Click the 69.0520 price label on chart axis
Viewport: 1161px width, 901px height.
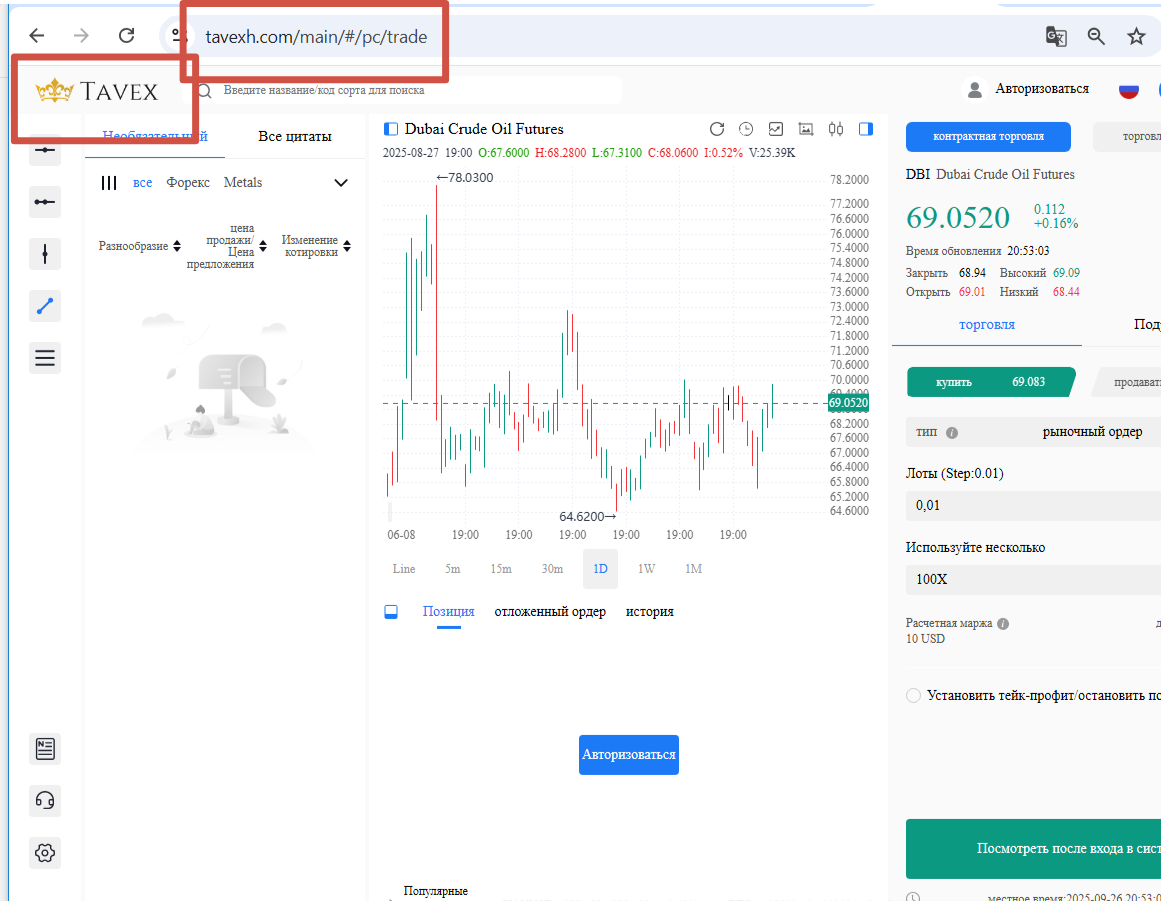point(848,403)
